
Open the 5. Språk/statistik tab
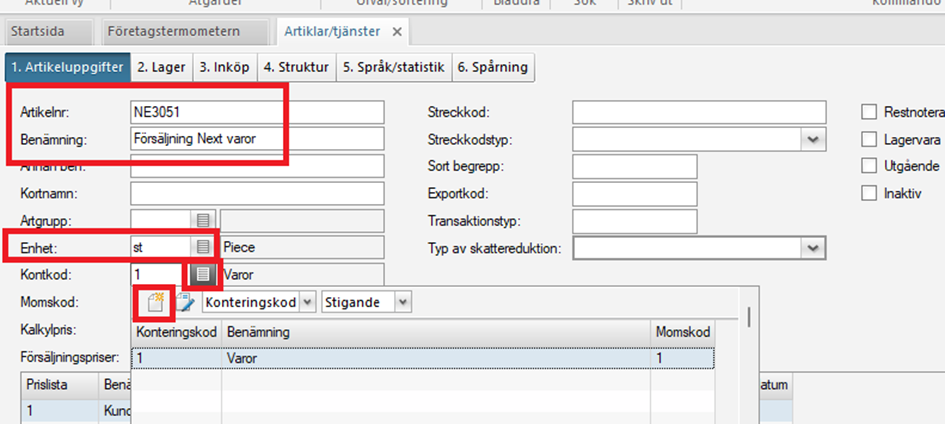pos(393,67)
